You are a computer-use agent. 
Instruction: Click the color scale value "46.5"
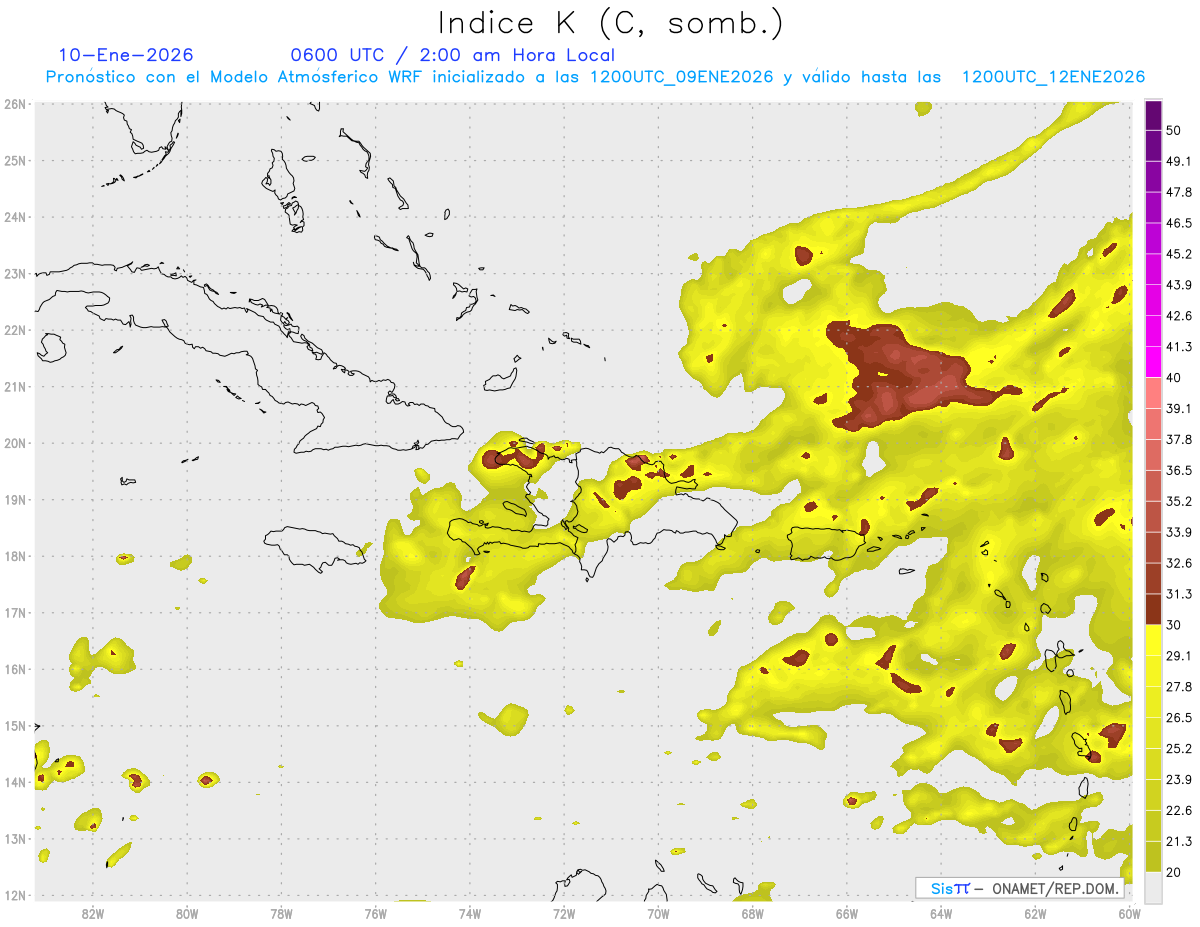coord(1178,223)
